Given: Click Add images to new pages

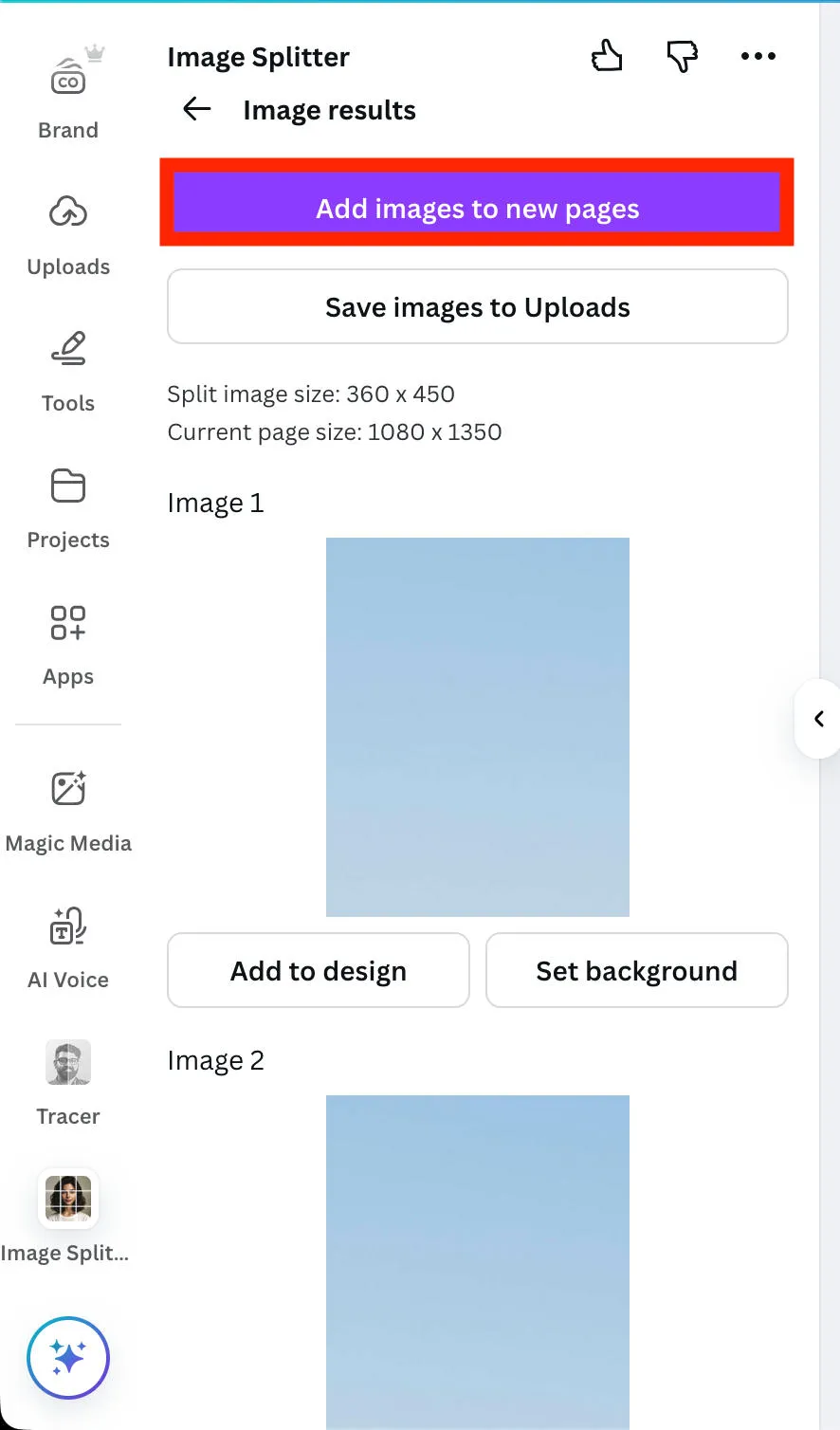Looking at the screenshot, I should [x=477, y=209].
